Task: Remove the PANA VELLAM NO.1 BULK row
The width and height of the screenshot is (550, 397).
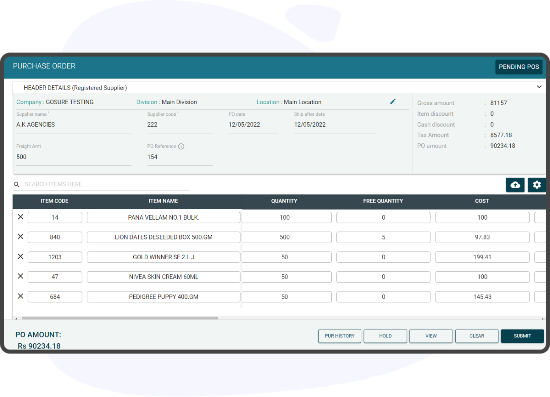Action: (x=20, y=217)
